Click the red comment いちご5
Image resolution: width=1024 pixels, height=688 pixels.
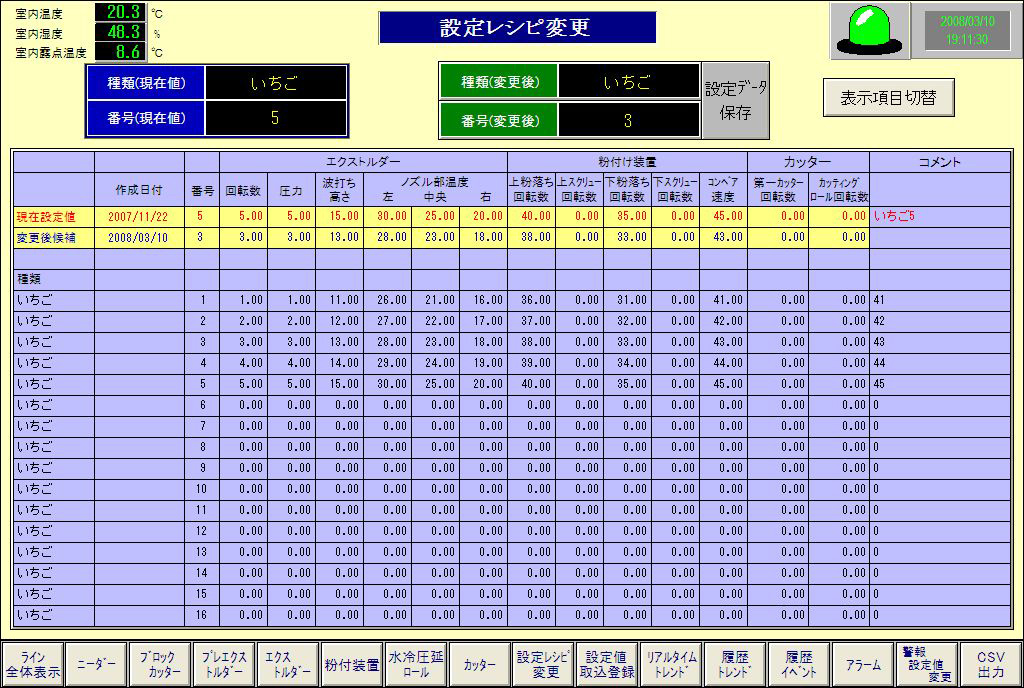894,216
